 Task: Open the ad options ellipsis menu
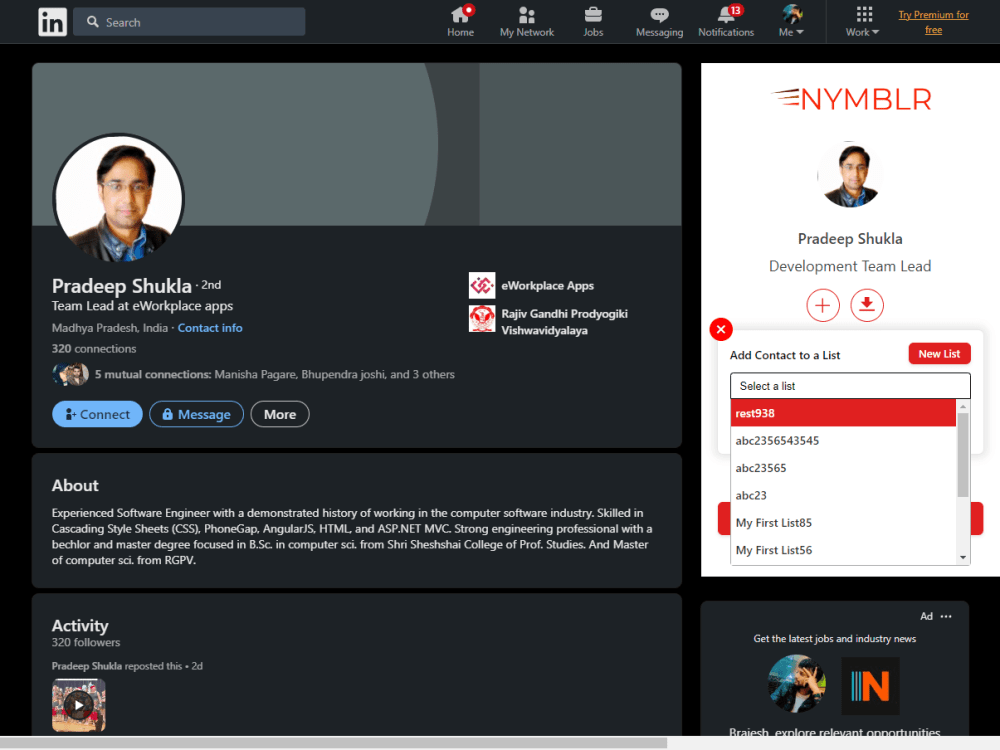pos(946,616)
